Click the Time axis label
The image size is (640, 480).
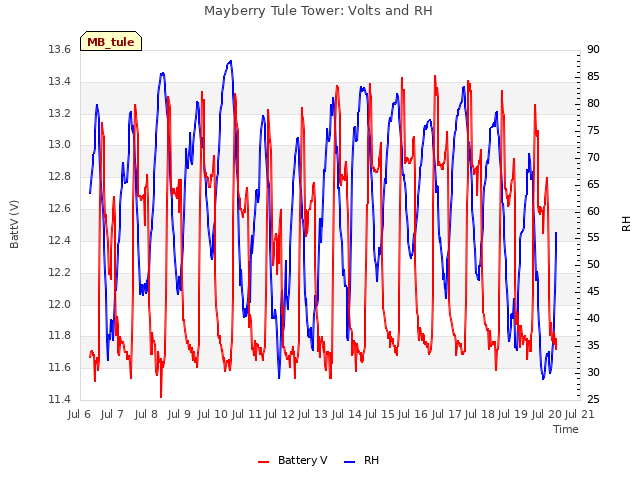click(566, 429)
